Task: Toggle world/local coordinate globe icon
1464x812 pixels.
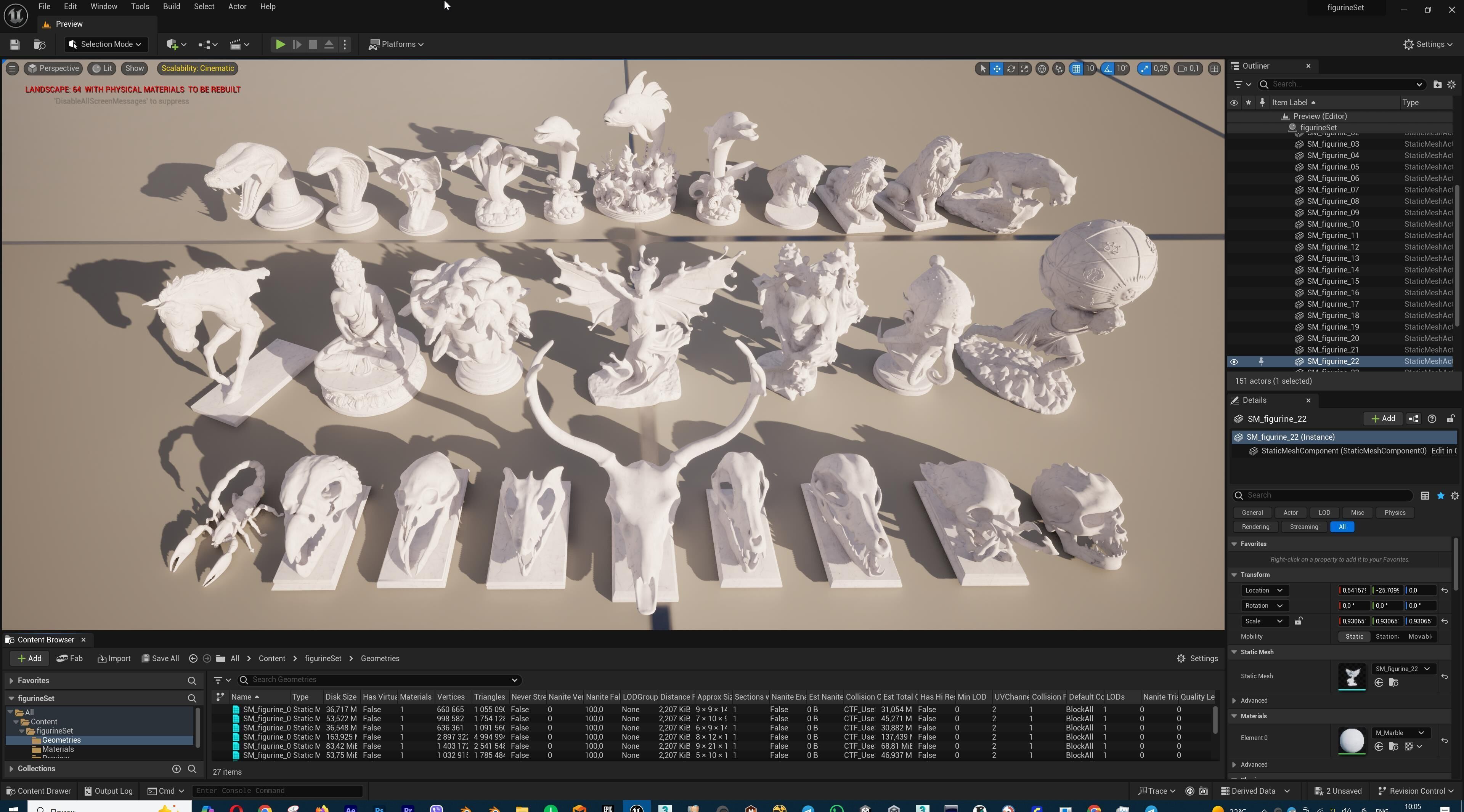Action: (1042, 69)
